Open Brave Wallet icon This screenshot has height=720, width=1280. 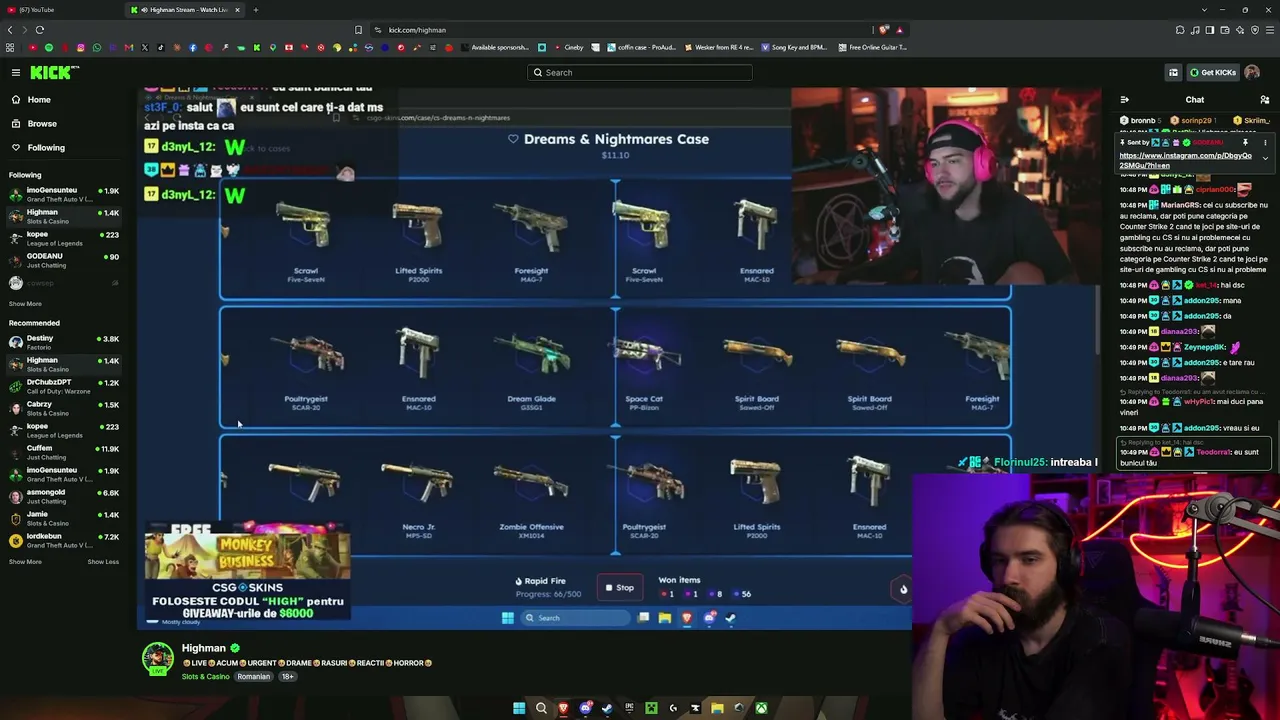1225,30
